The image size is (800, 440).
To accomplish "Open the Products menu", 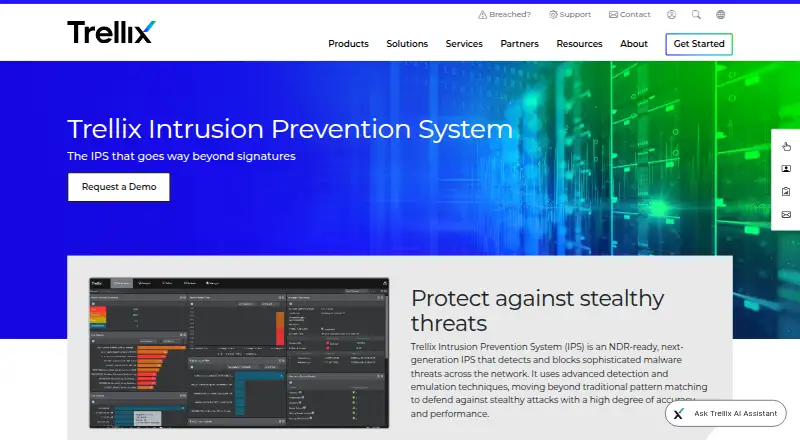I will tap(348, 44).
